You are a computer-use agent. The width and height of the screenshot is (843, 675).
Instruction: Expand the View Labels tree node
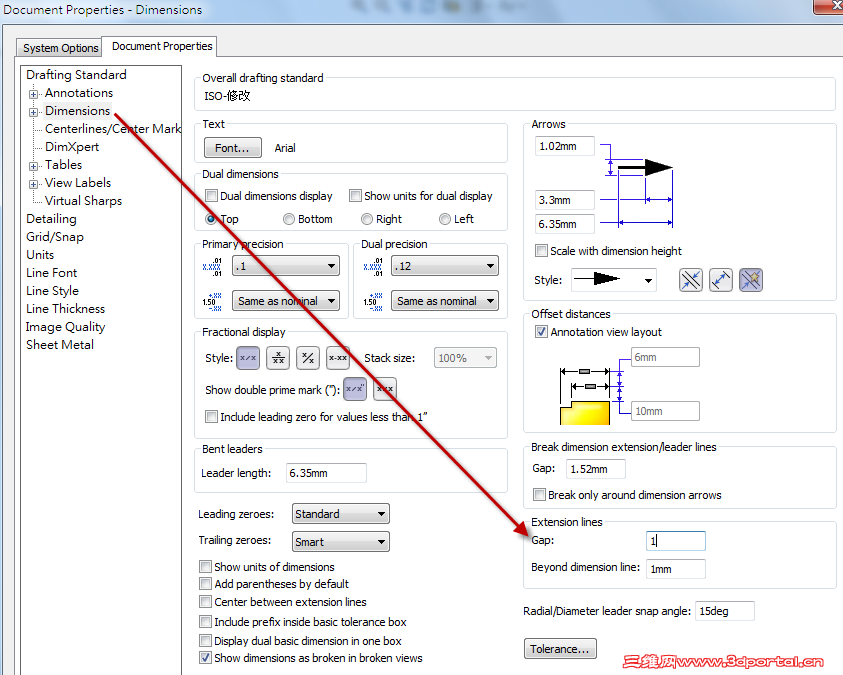coord(33,184)
